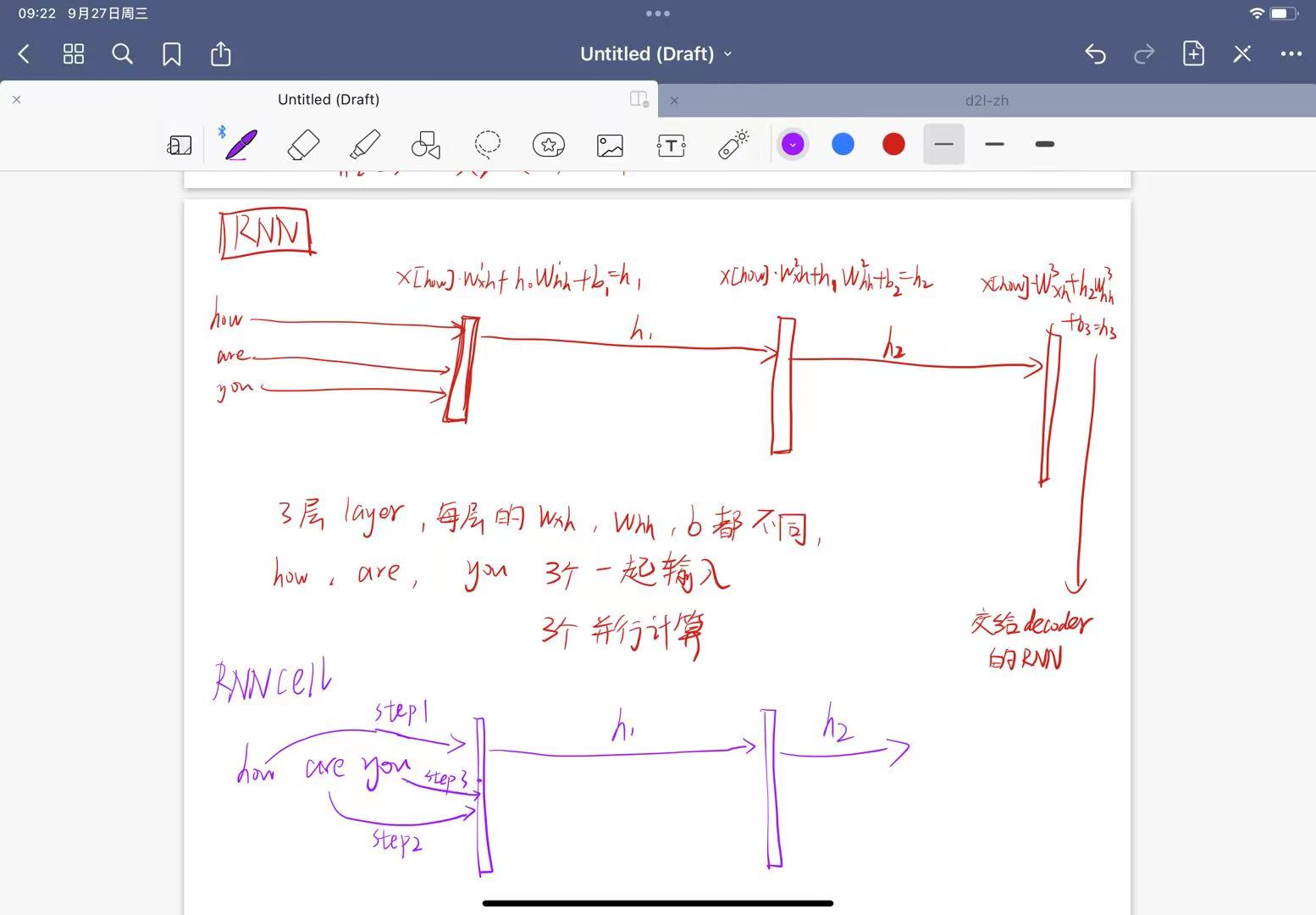Screen dimensions: 1316x915
Task: Open the three-dot more options menu
Action: (1291, 54)
